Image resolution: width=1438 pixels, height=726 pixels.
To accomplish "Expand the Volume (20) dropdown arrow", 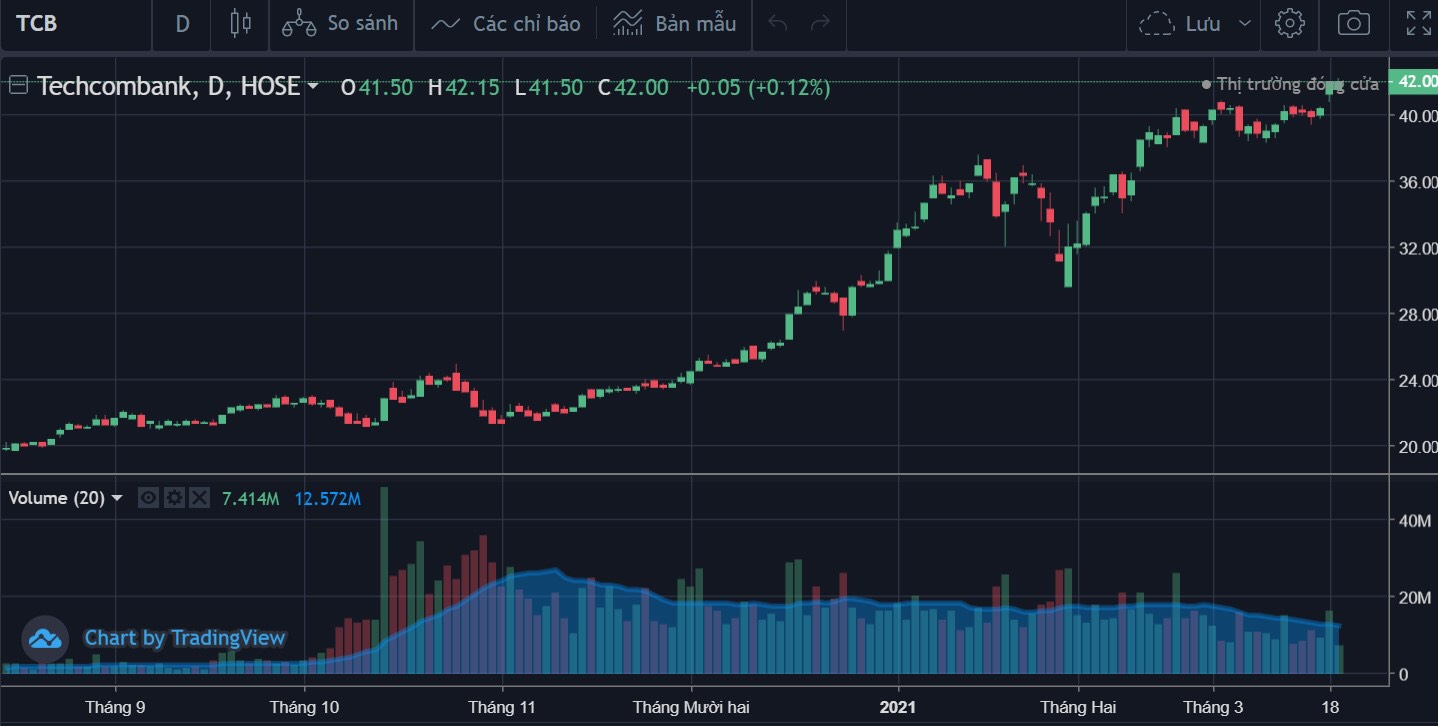I will coord(117,498).
